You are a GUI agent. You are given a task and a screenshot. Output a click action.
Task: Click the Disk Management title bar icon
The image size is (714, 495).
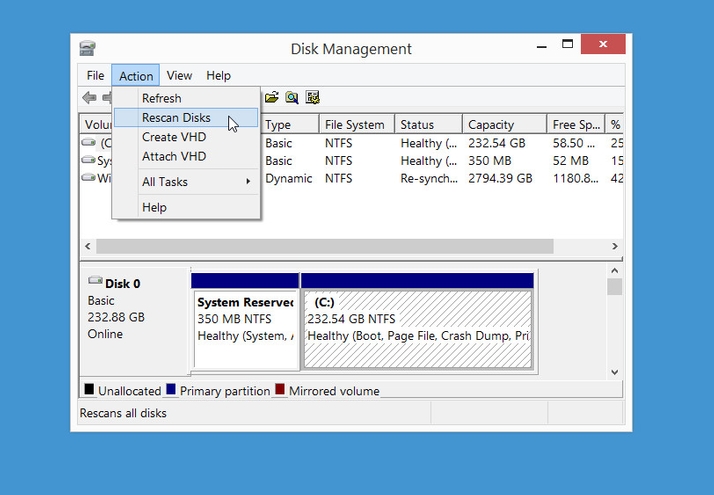coord(88,48)
